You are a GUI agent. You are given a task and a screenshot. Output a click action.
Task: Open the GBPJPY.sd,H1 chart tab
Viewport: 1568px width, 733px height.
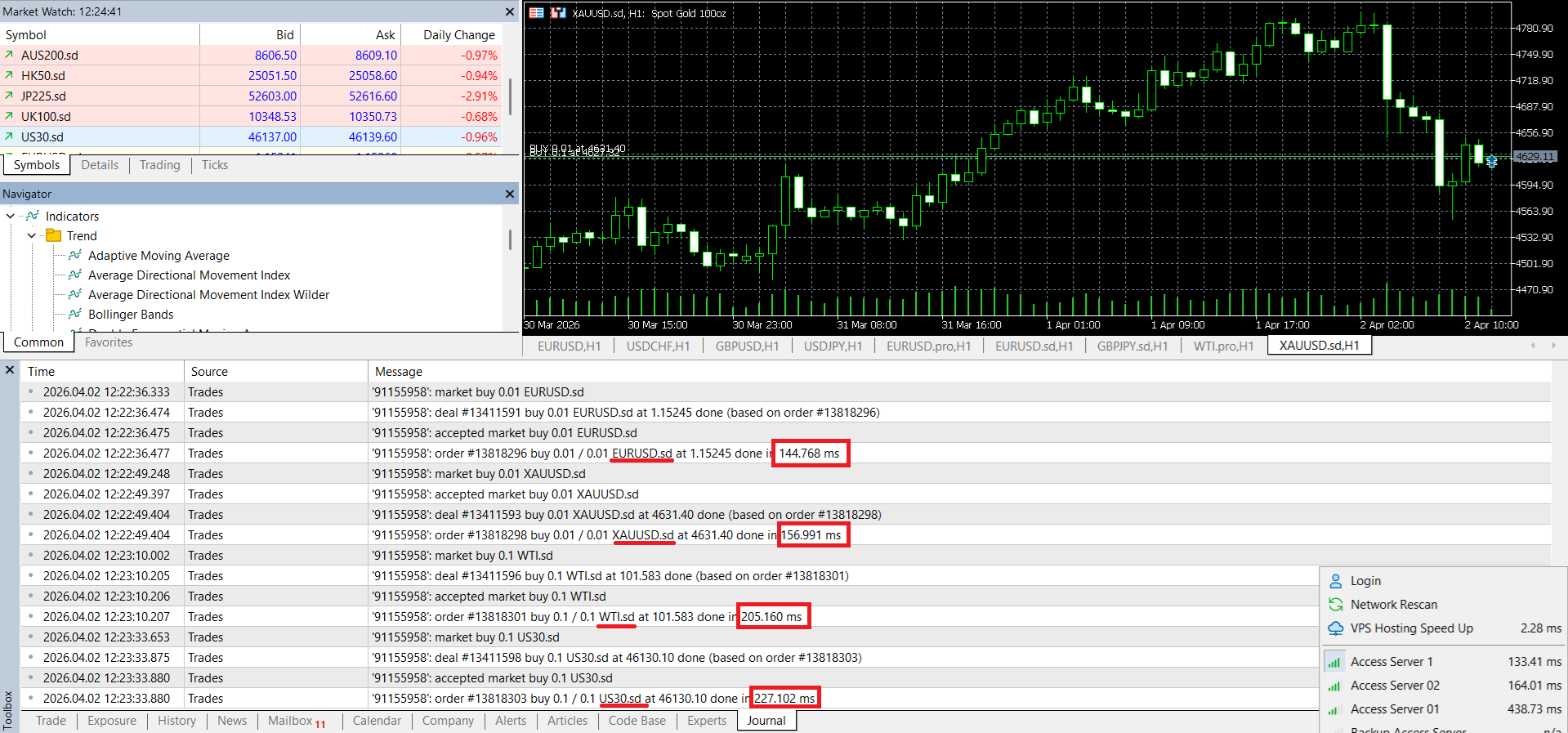point(1132,346)
